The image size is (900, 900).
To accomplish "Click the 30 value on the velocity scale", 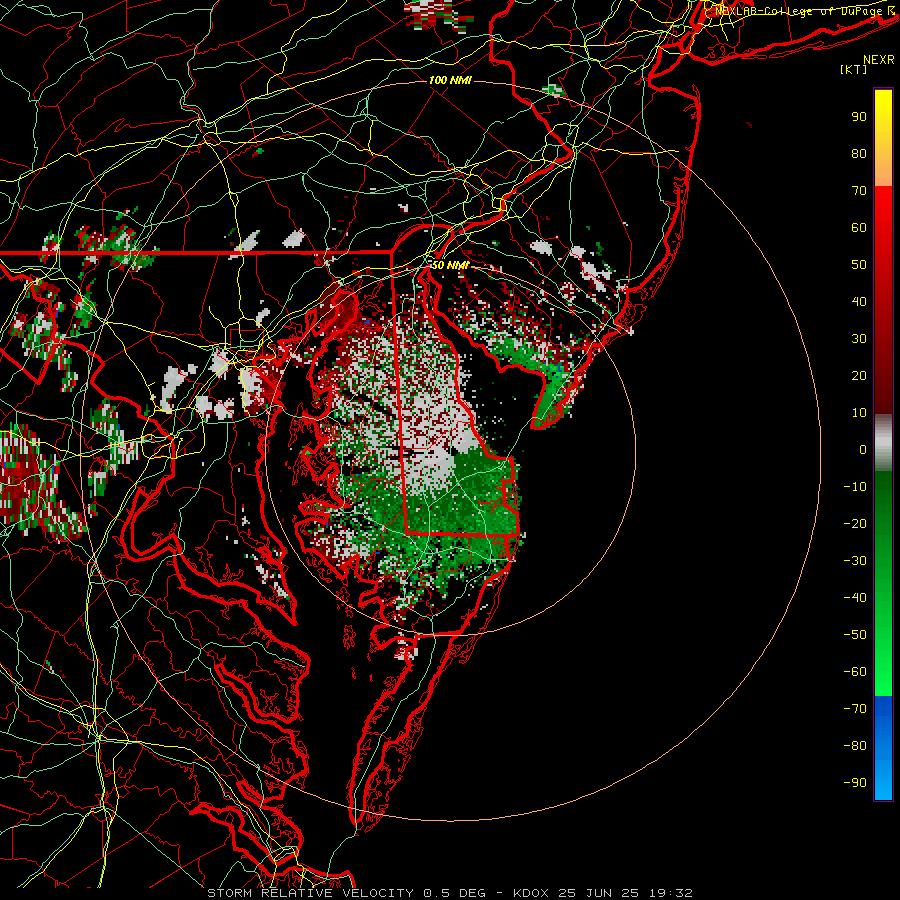I will [859, 339].
